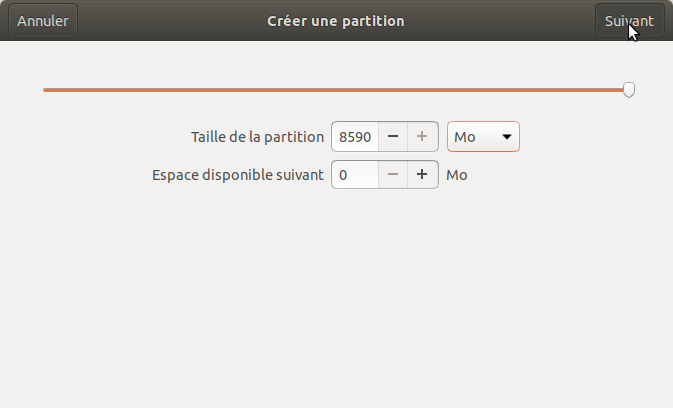Focus the Espace disponible suivant field
The height and width of the screenshot is (408, 673).
(355, 175)
